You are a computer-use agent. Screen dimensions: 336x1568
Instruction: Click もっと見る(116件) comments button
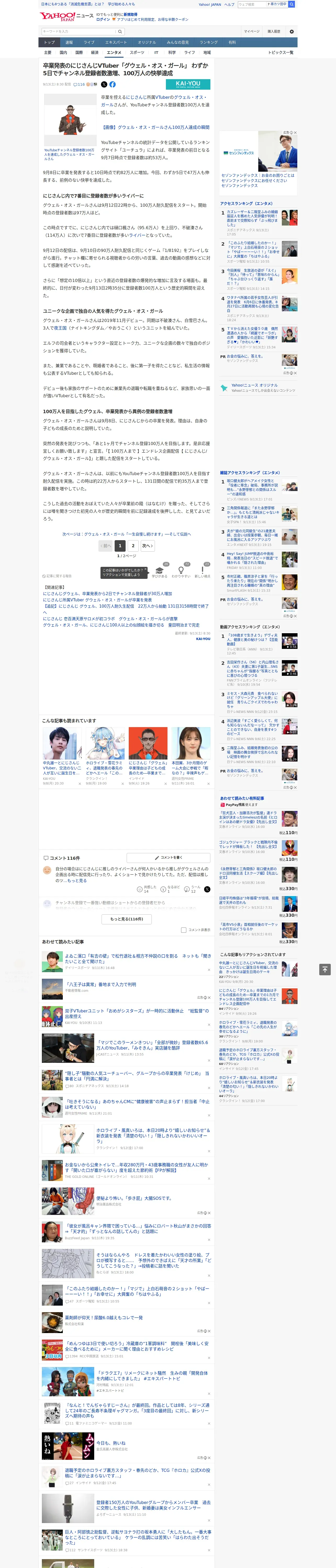127,919
